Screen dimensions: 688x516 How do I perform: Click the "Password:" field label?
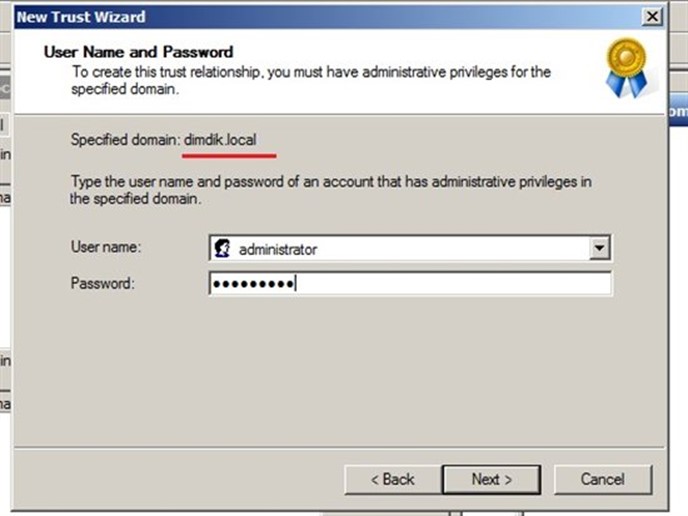point(103,283)
